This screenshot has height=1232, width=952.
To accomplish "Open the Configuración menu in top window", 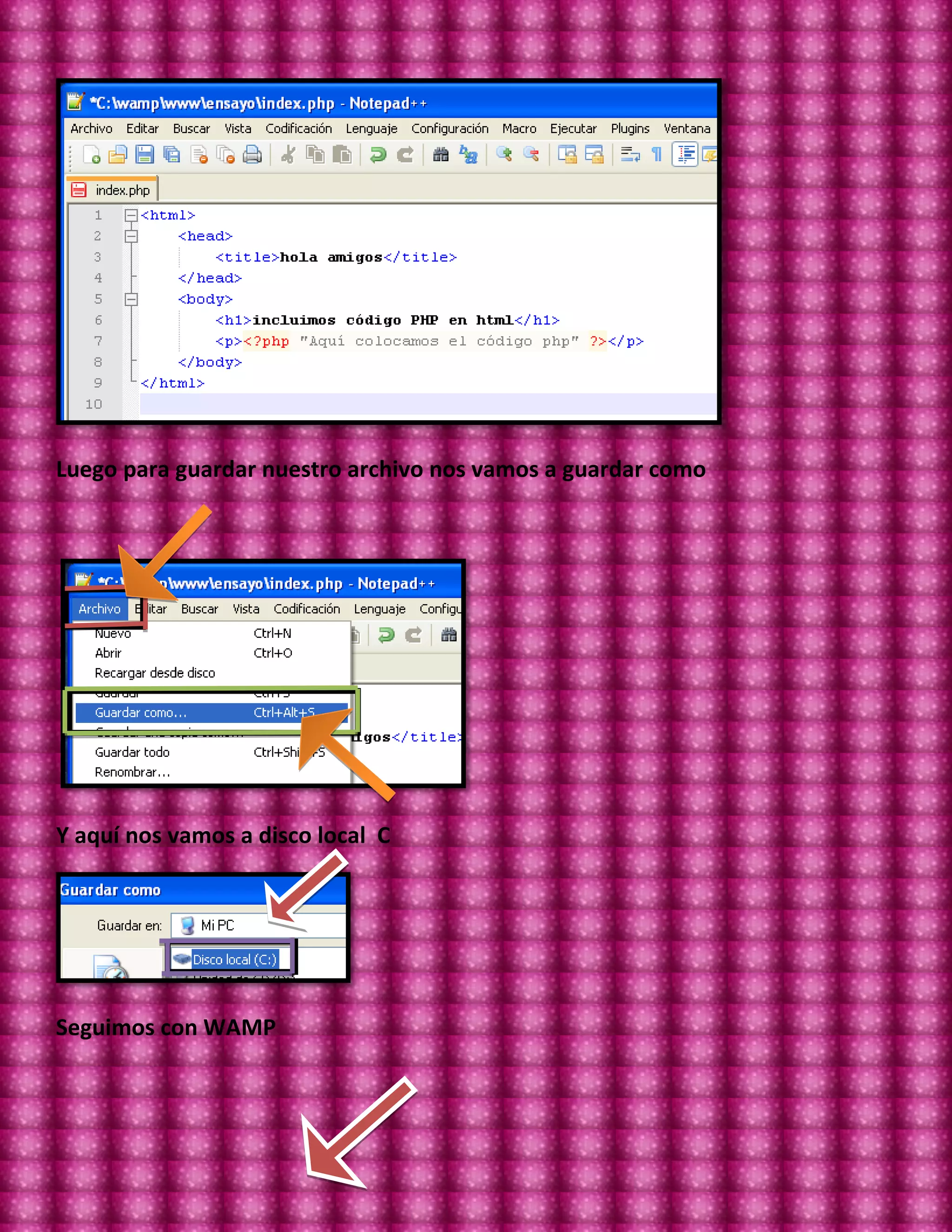I will (450, 129).
